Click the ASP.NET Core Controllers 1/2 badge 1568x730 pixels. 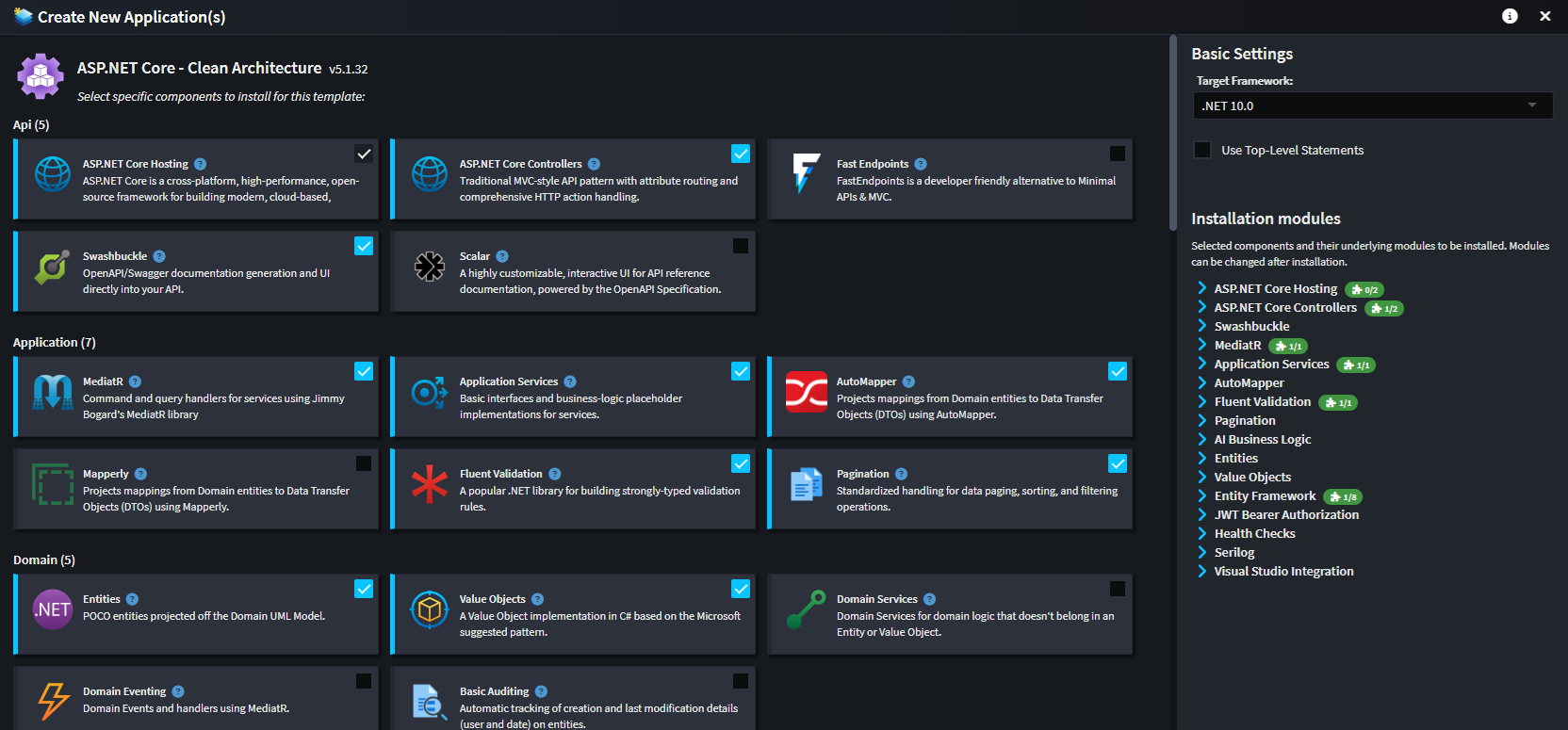[1384, 308]
